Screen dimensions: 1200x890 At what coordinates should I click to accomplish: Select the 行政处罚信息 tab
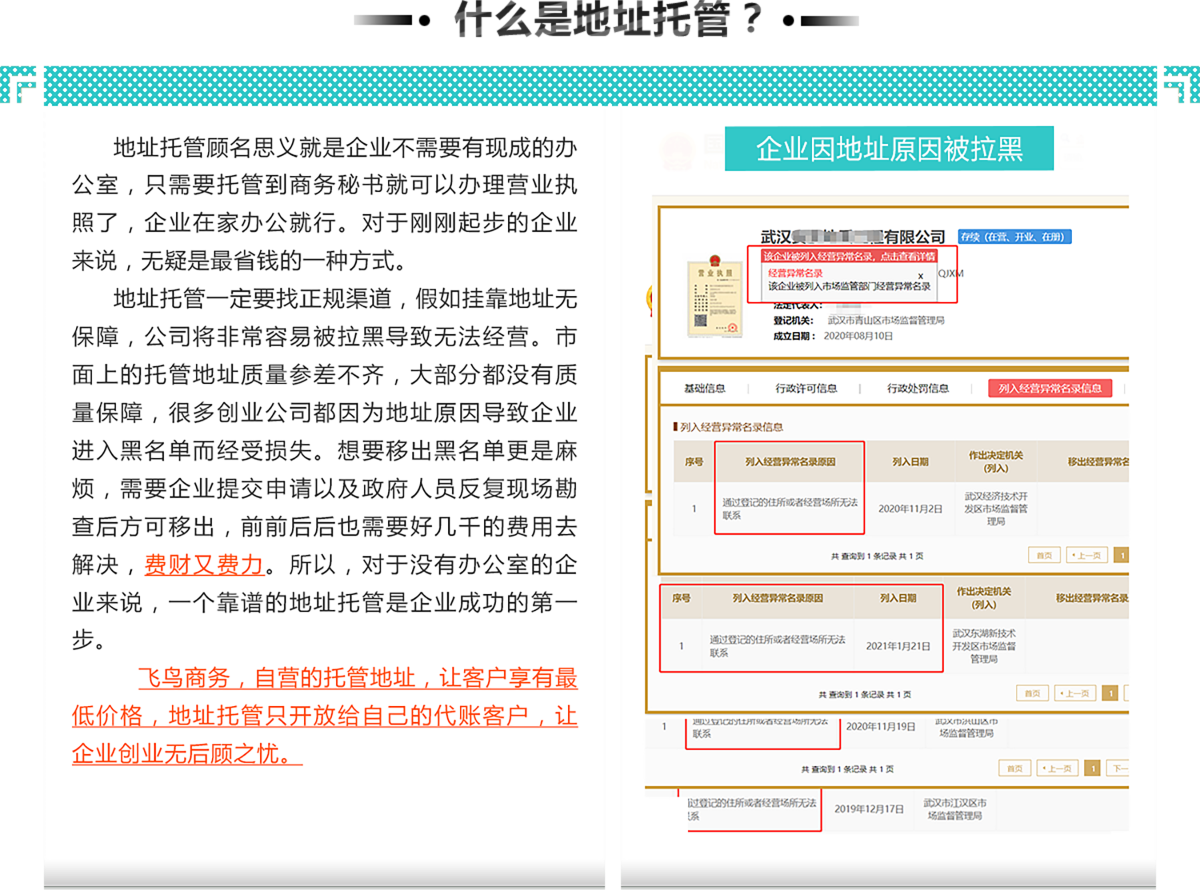click(917, 388)
